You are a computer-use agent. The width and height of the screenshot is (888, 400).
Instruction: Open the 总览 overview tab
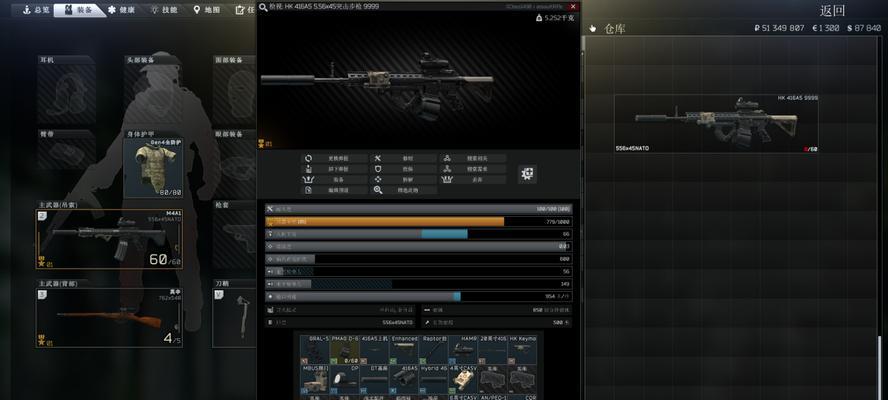click(34, 10)
